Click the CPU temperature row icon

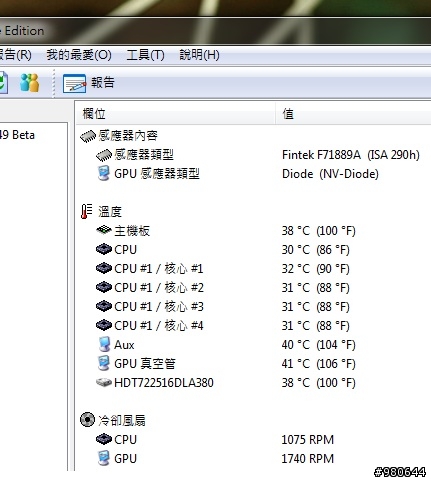(x=104, y=249)
